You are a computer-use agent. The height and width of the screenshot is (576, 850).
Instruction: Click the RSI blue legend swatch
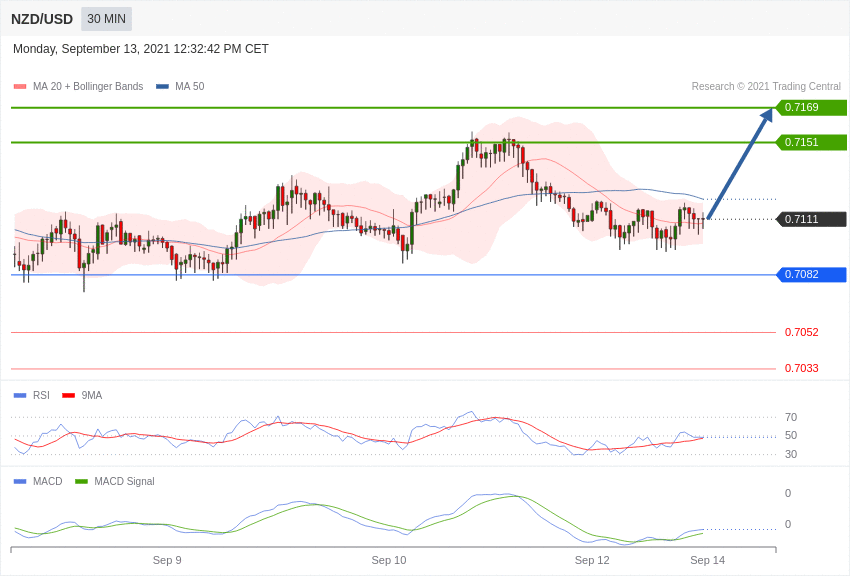20,396
